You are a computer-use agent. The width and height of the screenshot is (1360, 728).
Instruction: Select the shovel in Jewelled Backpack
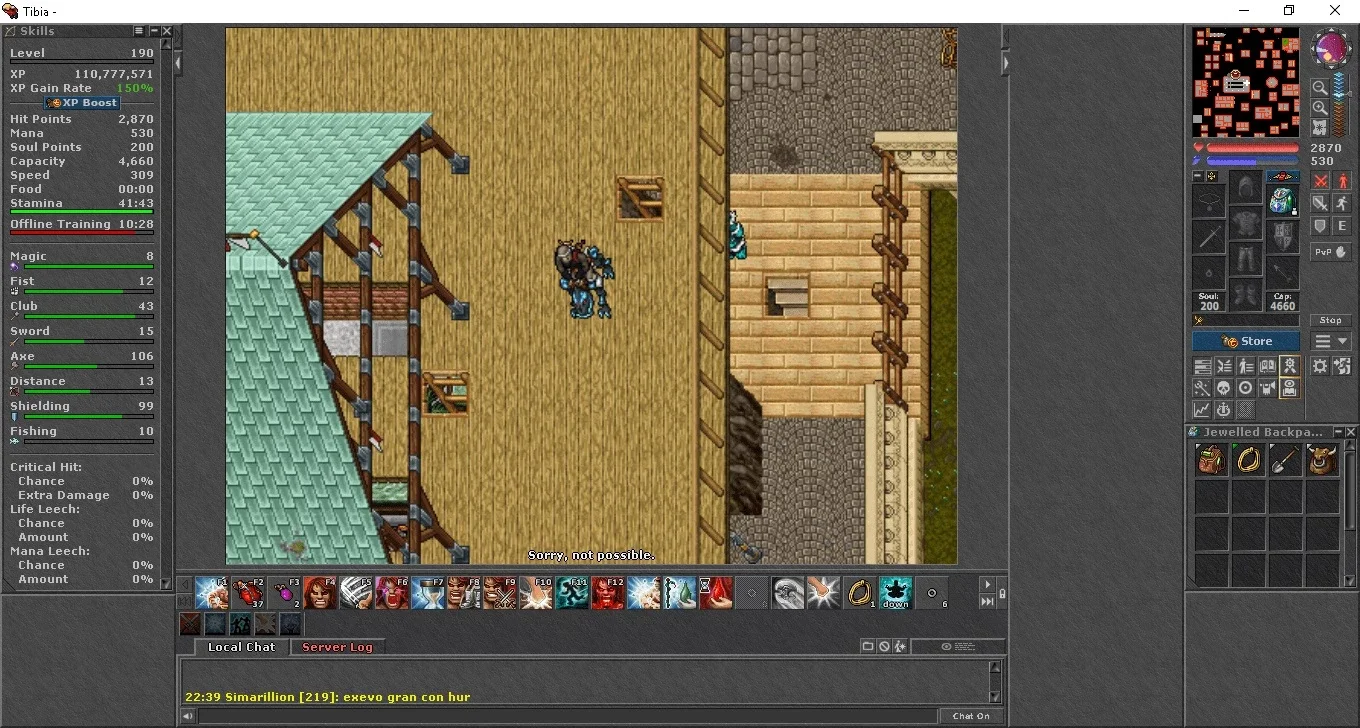click(1285, 460)
